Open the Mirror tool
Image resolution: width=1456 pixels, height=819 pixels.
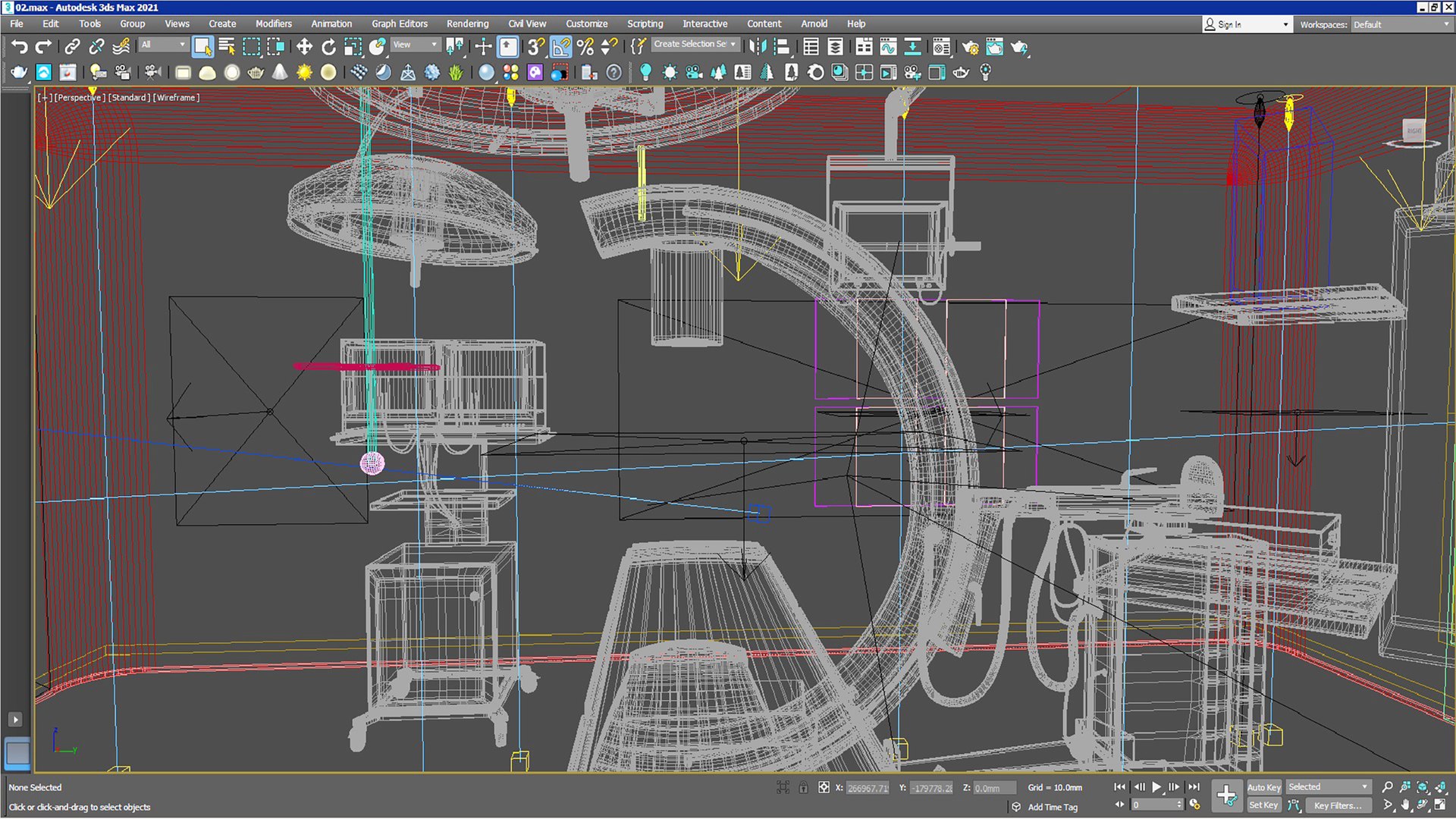click(757, 47)
